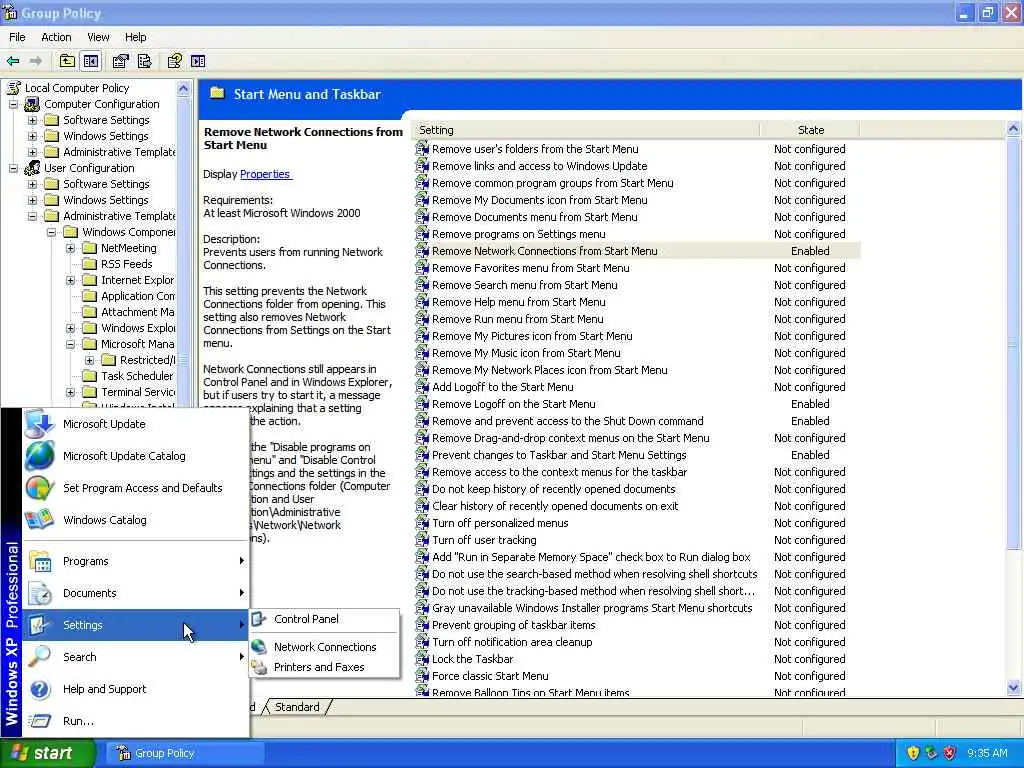Click settings list scrollbar down arrow
This screenshot has width=1024, height=768.
(1014, 687)
